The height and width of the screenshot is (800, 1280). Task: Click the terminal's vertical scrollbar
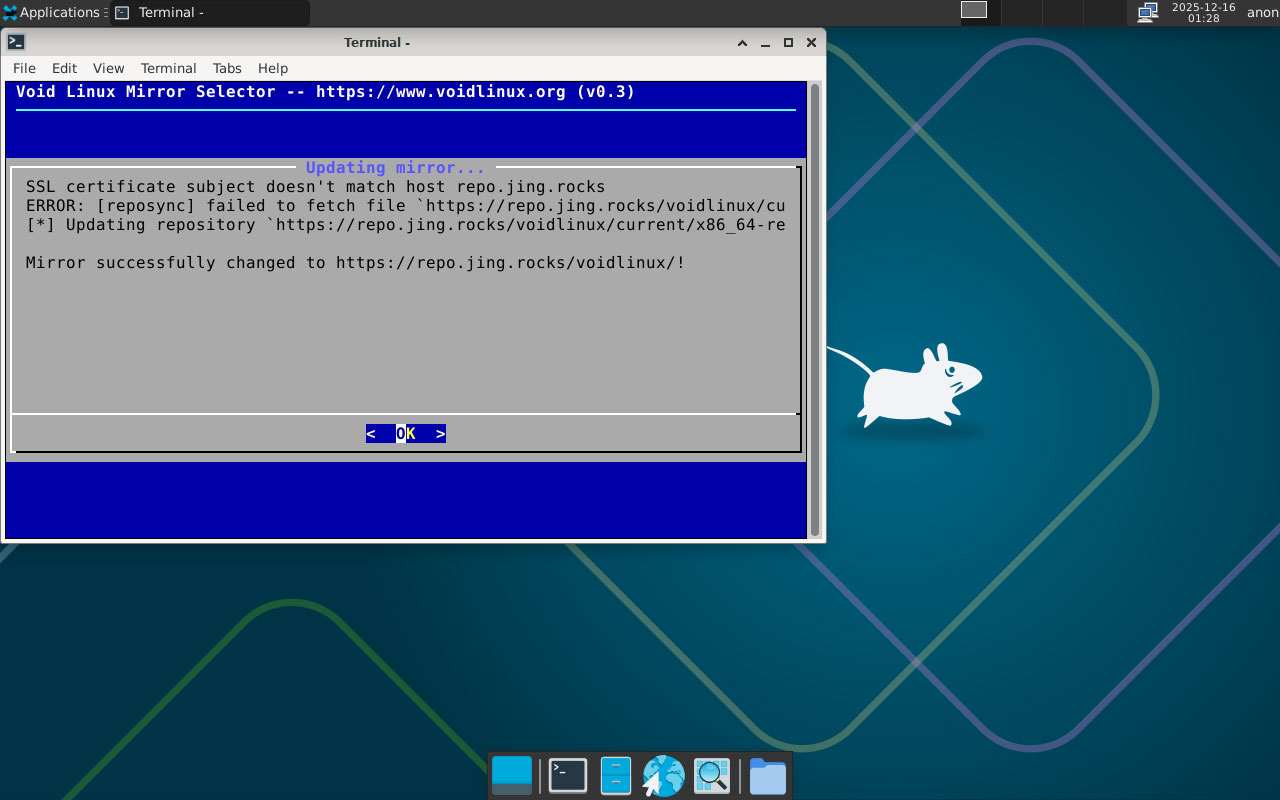[815, 310]
